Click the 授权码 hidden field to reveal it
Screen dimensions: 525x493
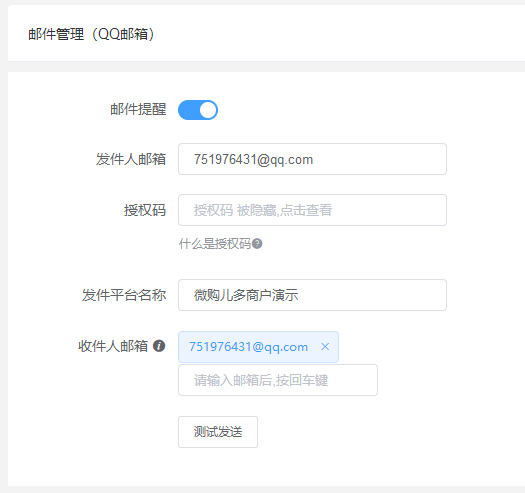pyautogui.click(x=312, y=210)
